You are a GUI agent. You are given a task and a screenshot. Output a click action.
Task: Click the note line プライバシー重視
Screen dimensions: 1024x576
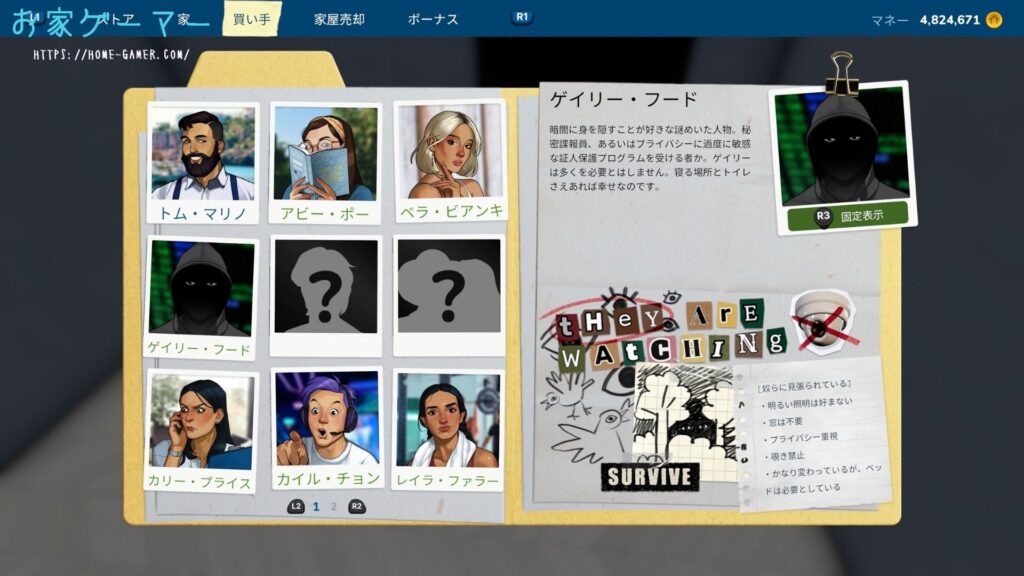pos(801,438)
